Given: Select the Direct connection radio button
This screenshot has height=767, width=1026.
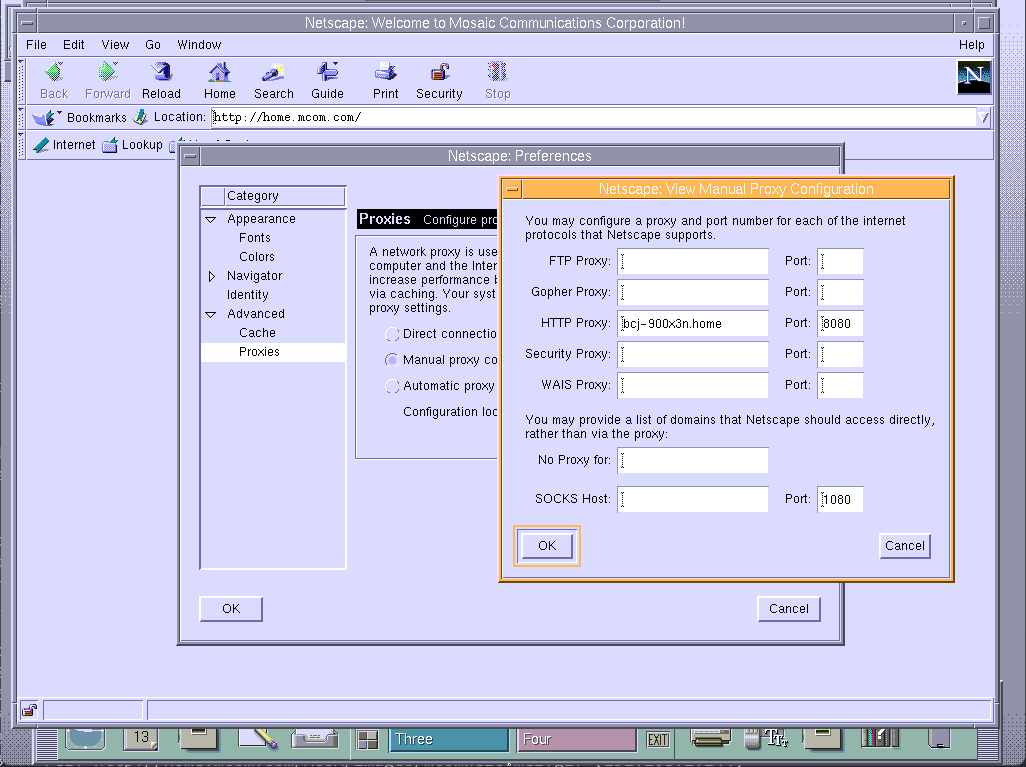Looking at the screenshot, I should [x=393, y=334].
